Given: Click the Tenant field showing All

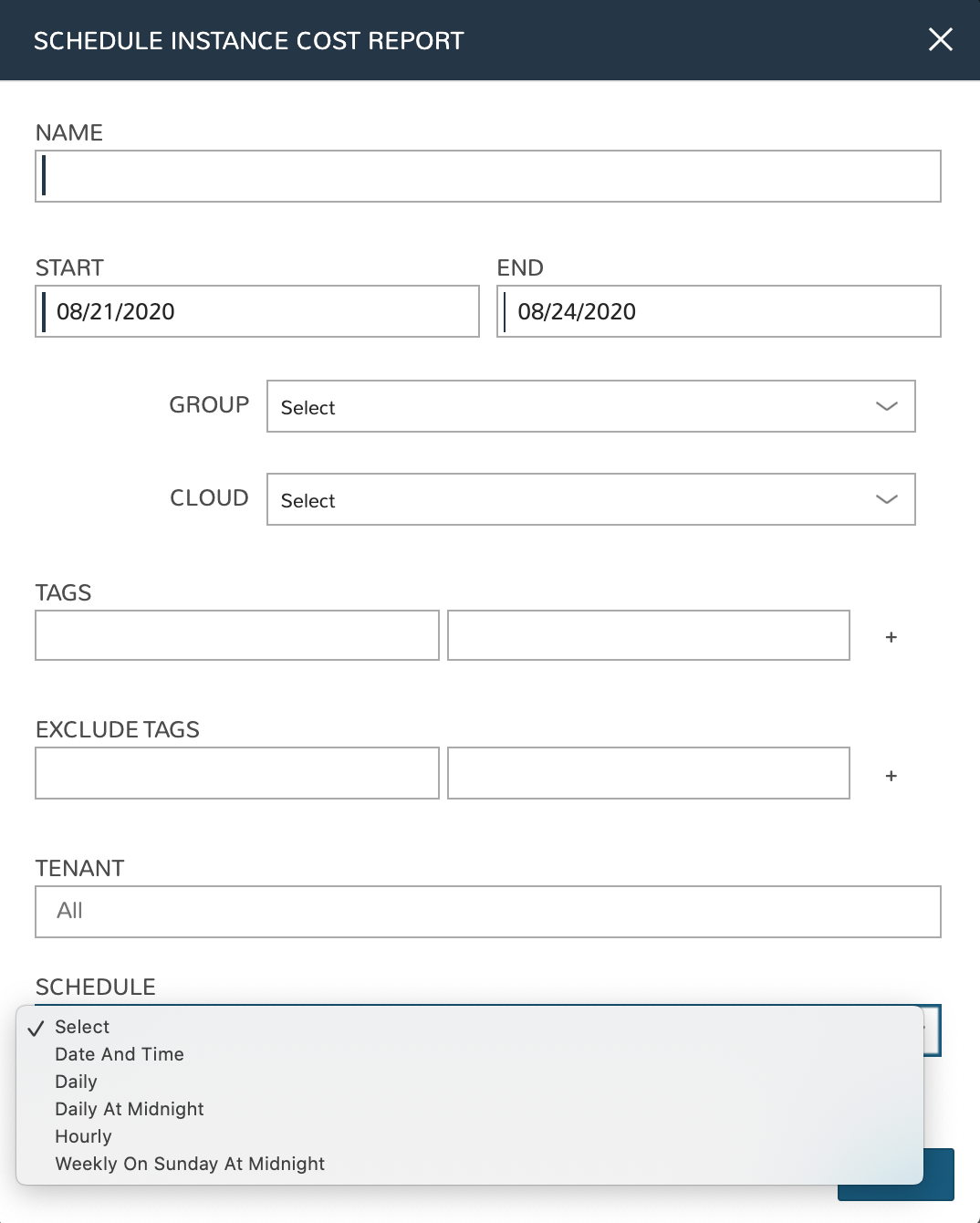Looking at the screenshot, I should coord(488,910).
